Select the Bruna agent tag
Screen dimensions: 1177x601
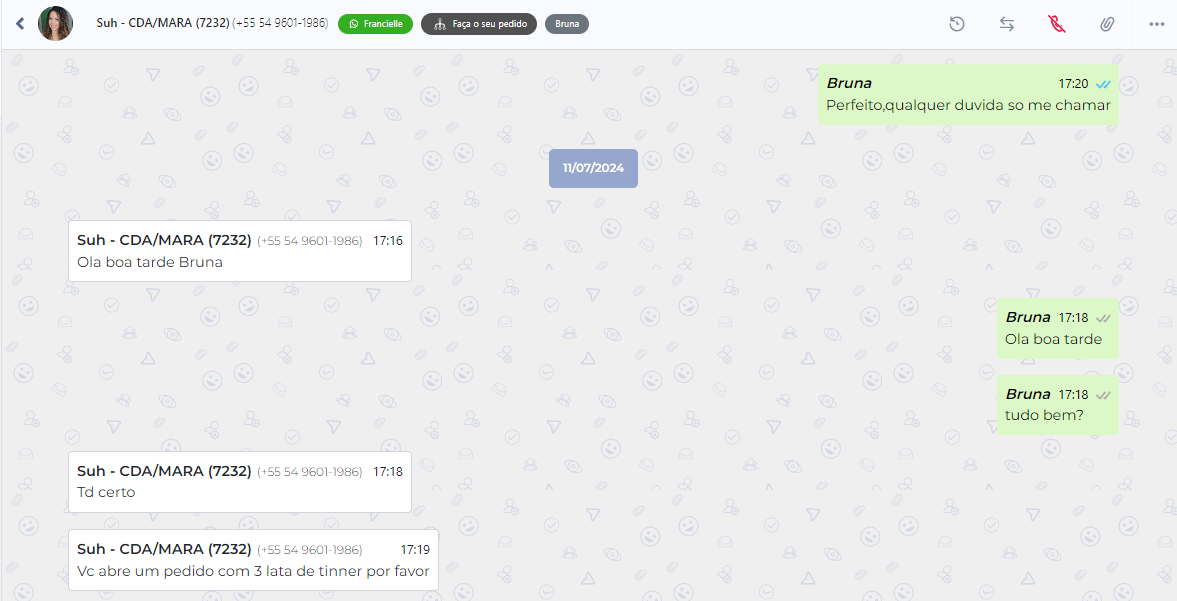567,24
